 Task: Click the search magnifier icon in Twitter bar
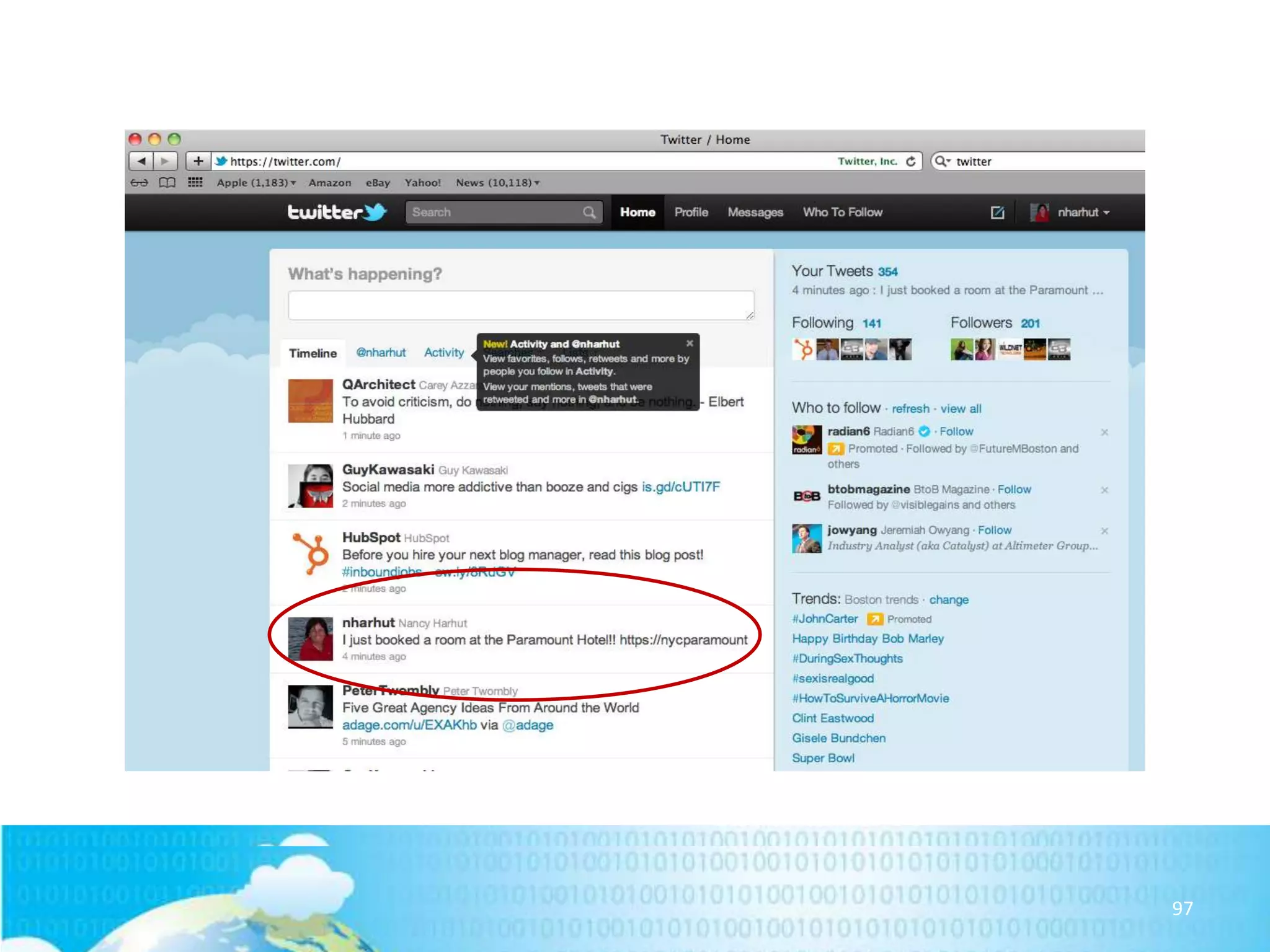[589, 213]
